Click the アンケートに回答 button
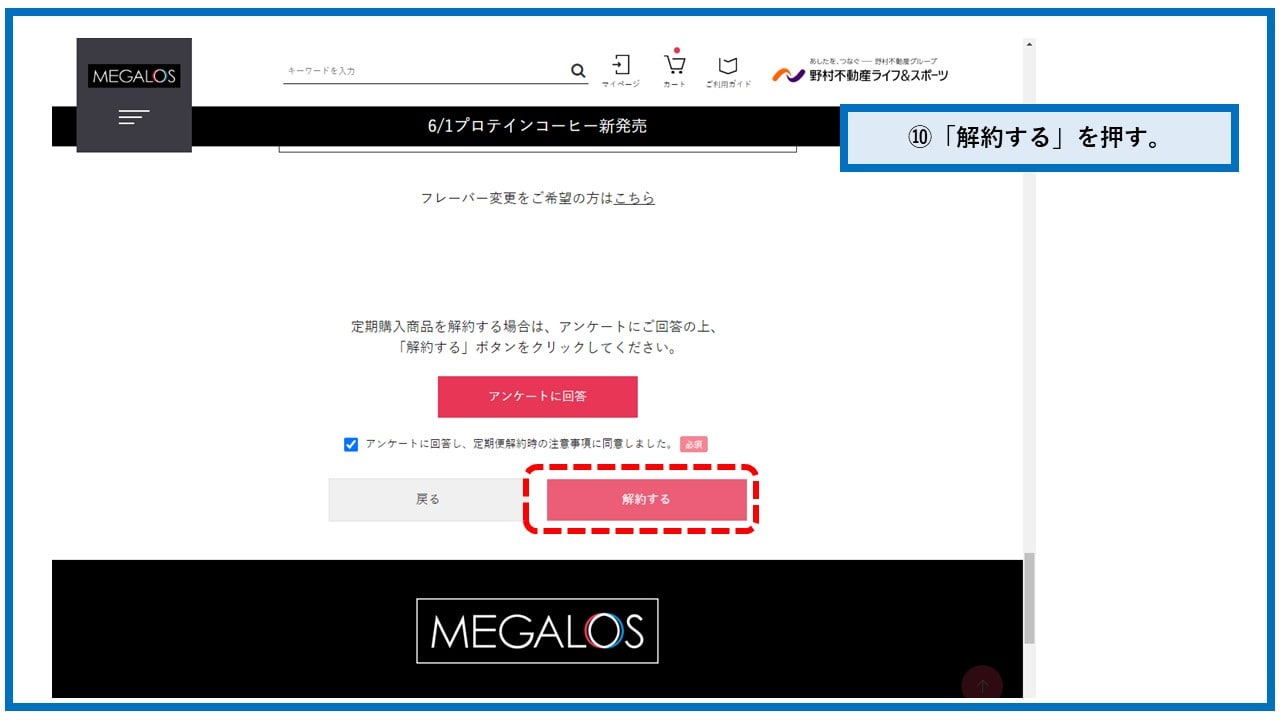The height and width of the screenshot is (720, 1280). (x=537, y=396)
